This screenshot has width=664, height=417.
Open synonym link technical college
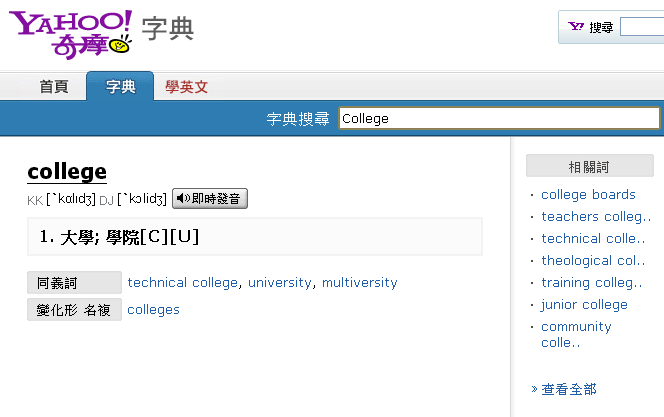[183, 282]
